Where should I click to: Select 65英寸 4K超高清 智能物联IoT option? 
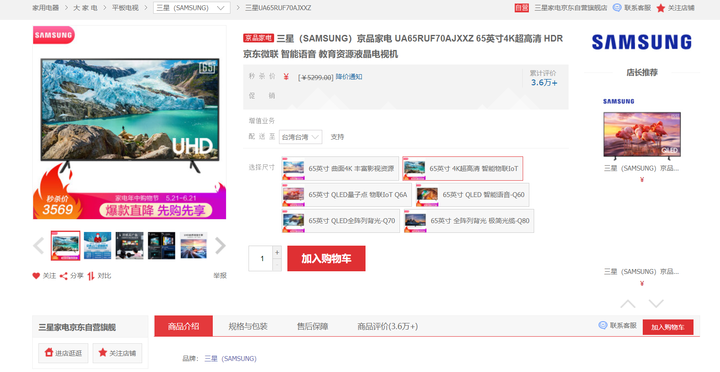tap(462, 169)
